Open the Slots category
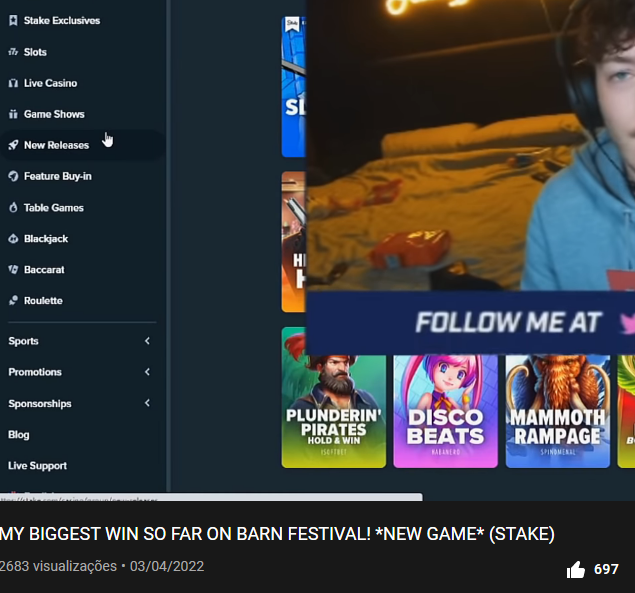 point(35,52)
